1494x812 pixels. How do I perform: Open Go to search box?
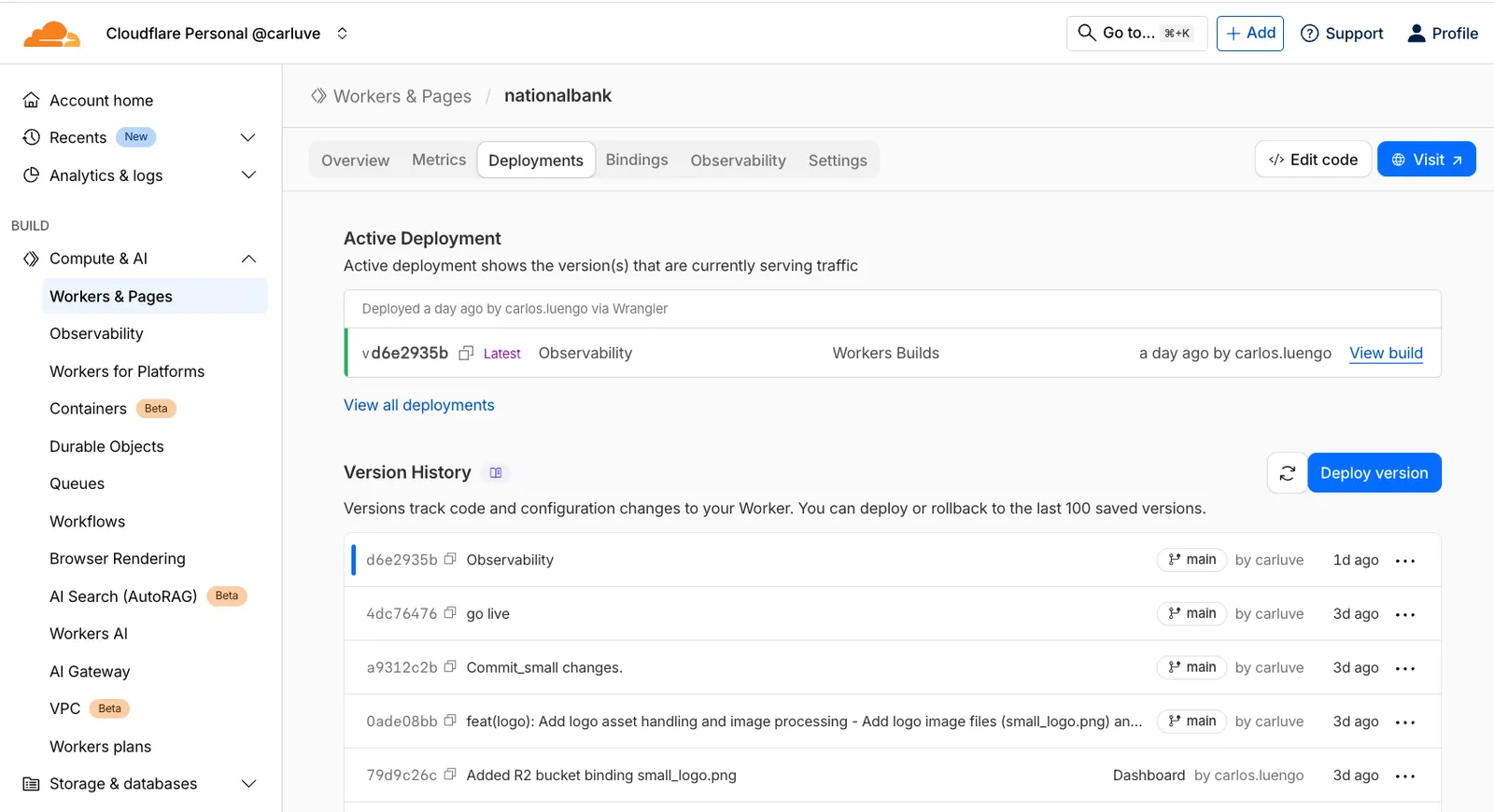pyautogui.click(x=1136, y=34)
